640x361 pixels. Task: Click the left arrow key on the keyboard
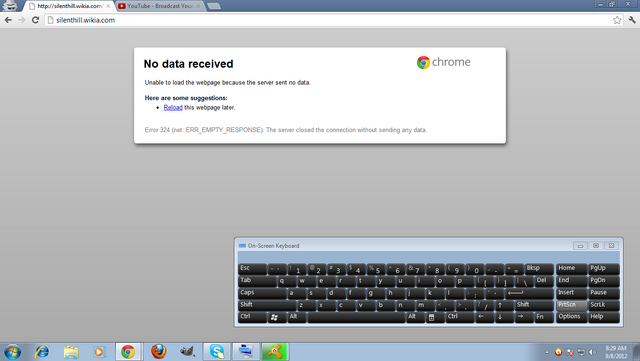484,317
